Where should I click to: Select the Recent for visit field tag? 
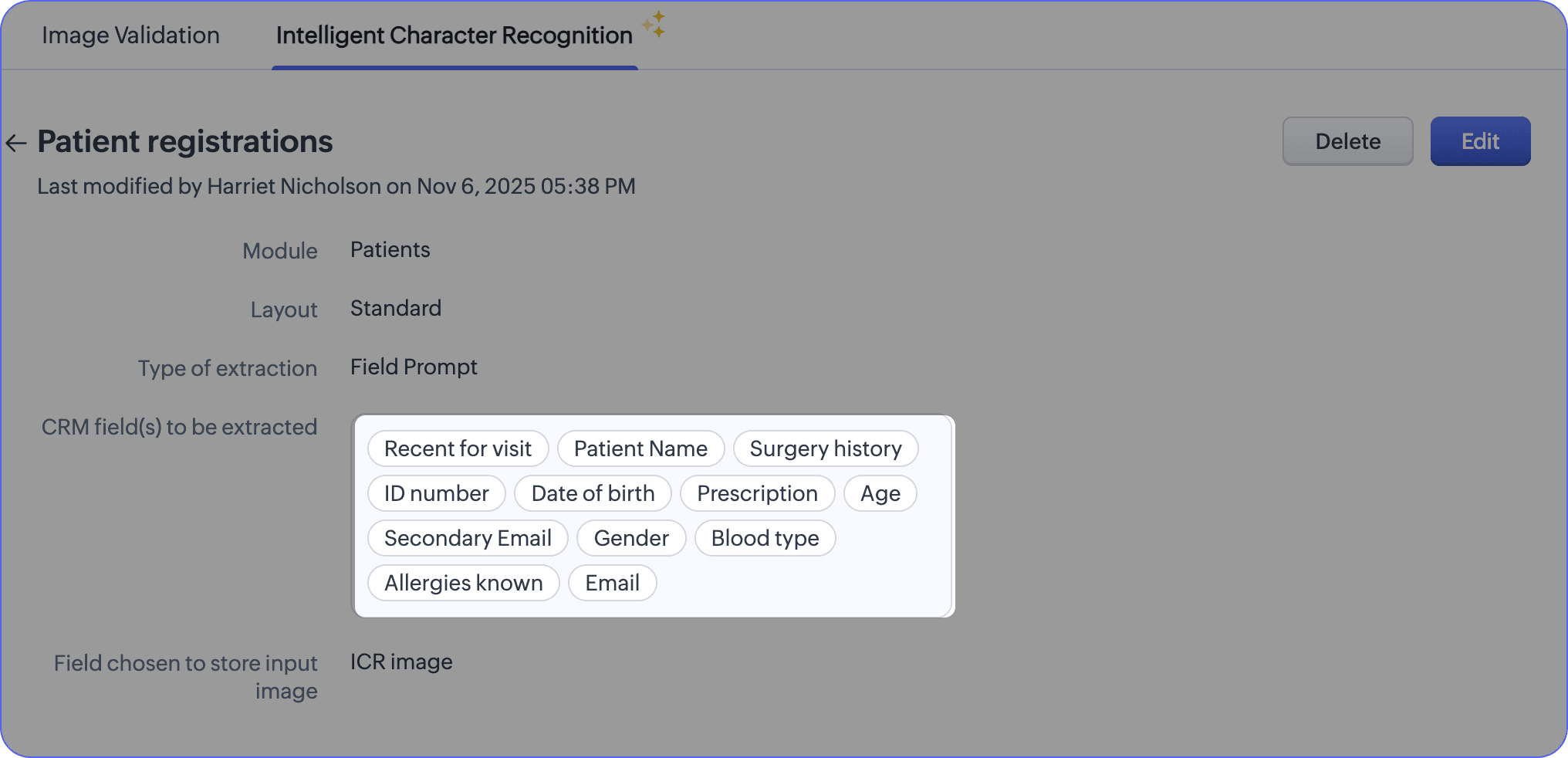[458, 448]
